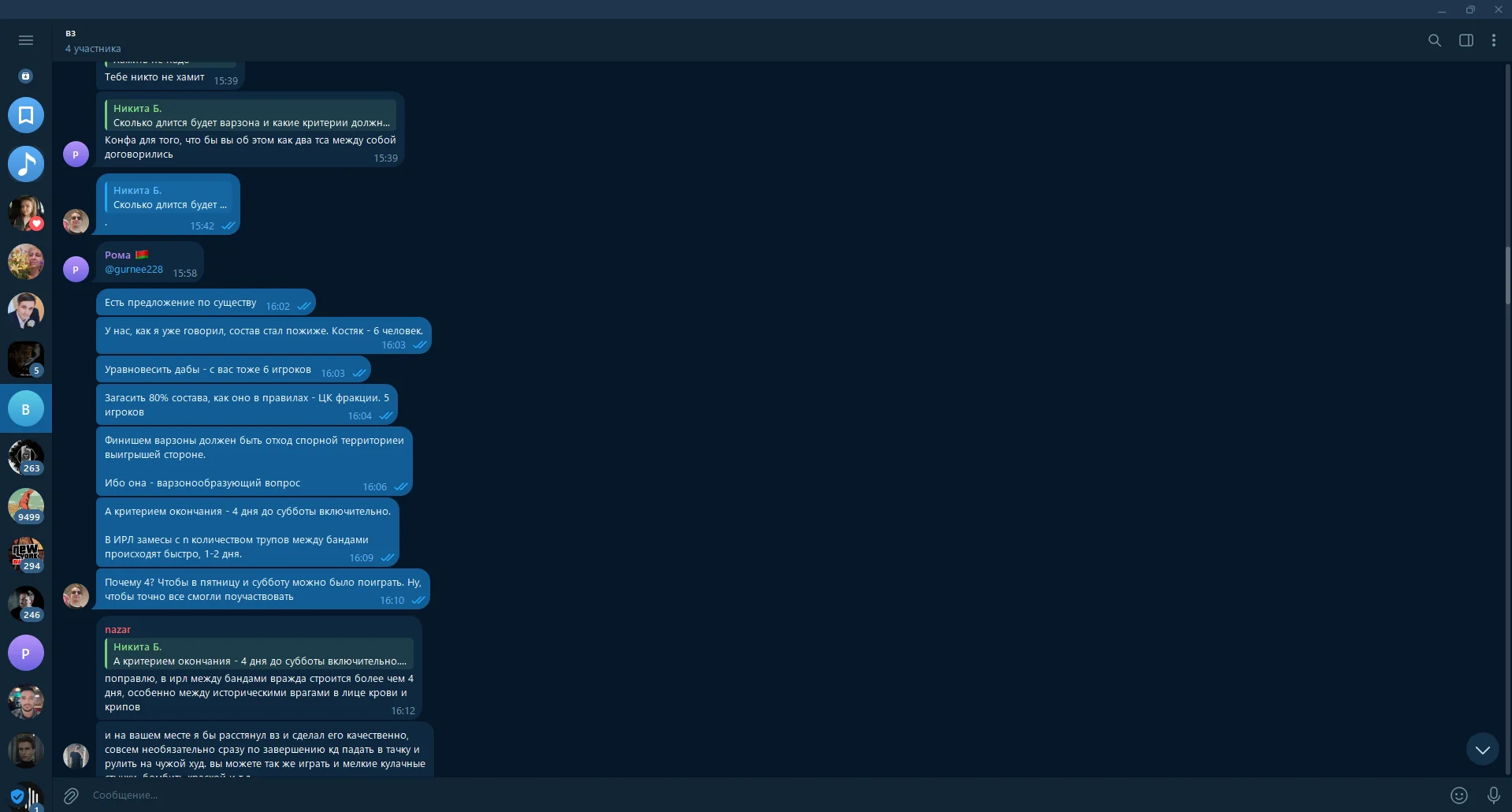This screenshot has width=1512, height=812.
Task: Click the photo avatar beside the 16:10 message
Action: 76,596
